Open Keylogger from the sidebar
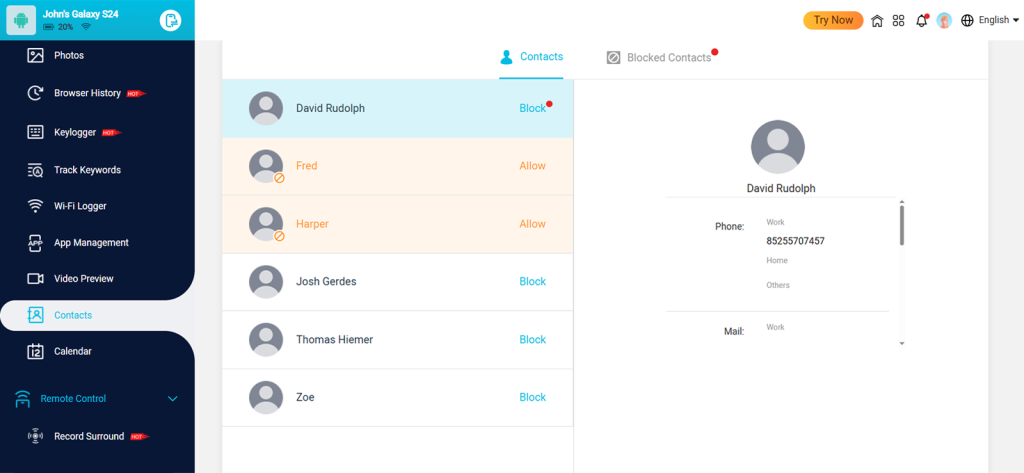Screen dimensions: 1024x473 76,132
